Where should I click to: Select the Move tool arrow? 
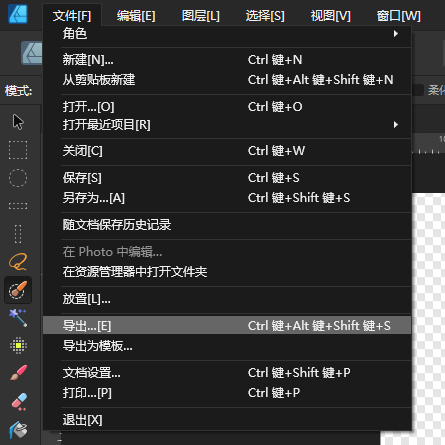[x=18, y=122]
